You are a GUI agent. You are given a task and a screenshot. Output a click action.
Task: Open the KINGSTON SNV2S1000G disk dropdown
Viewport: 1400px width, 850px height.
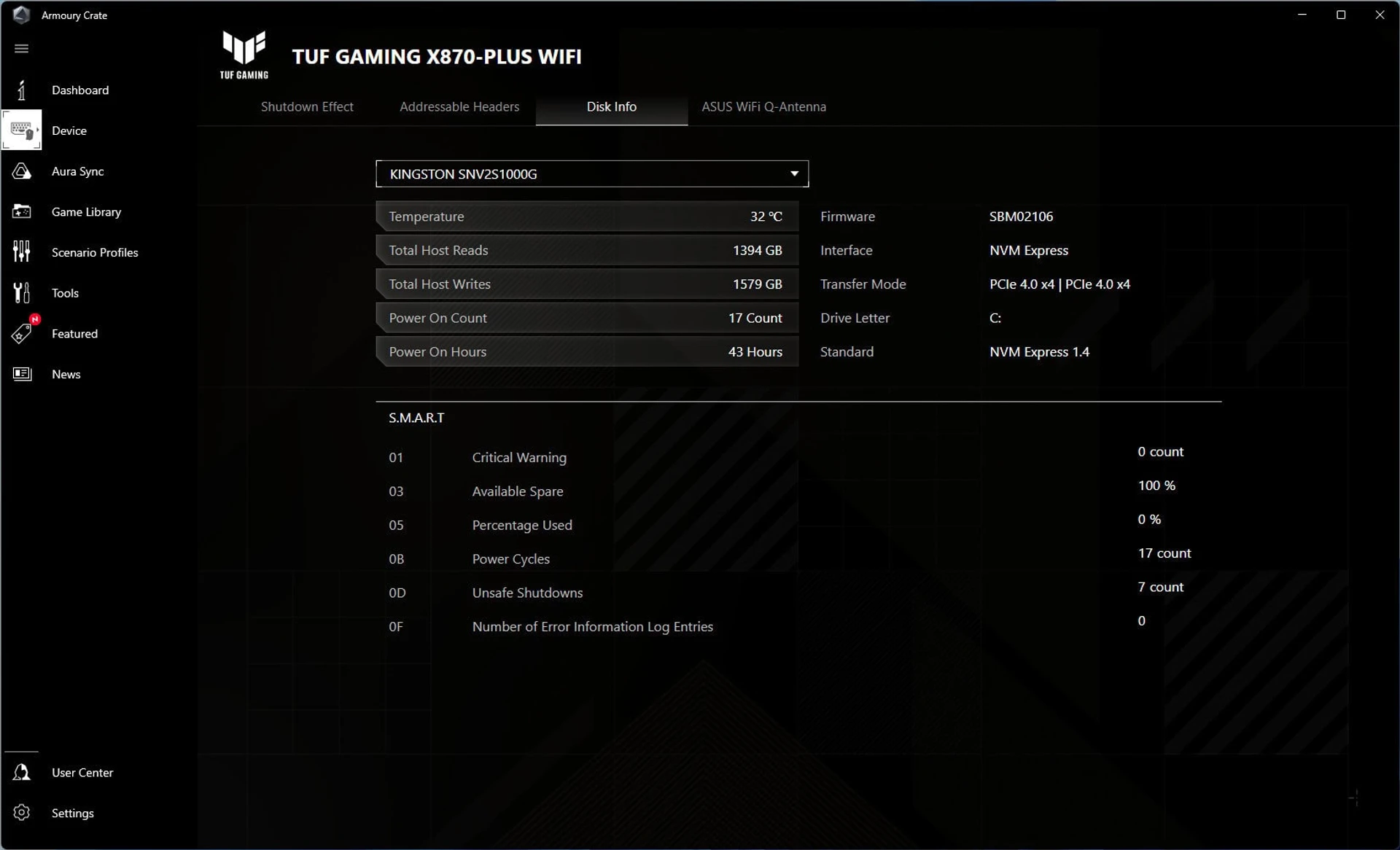pyautogui.click(x=592, y=173)
